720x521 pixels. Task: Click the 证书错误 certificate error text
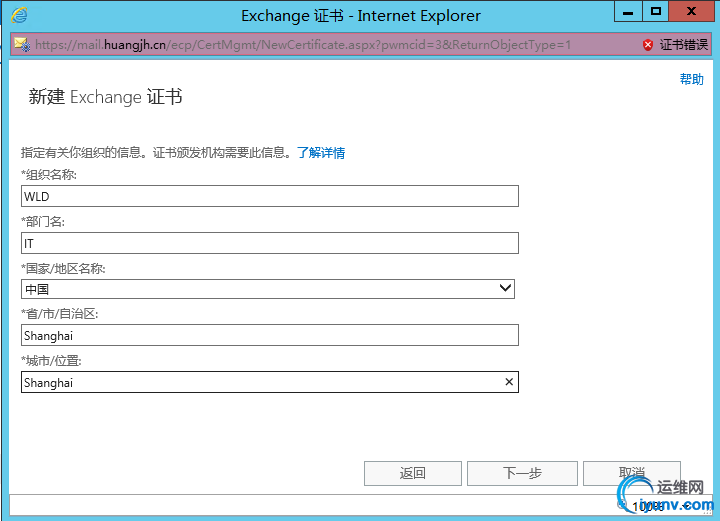click(x=683, y=45)
